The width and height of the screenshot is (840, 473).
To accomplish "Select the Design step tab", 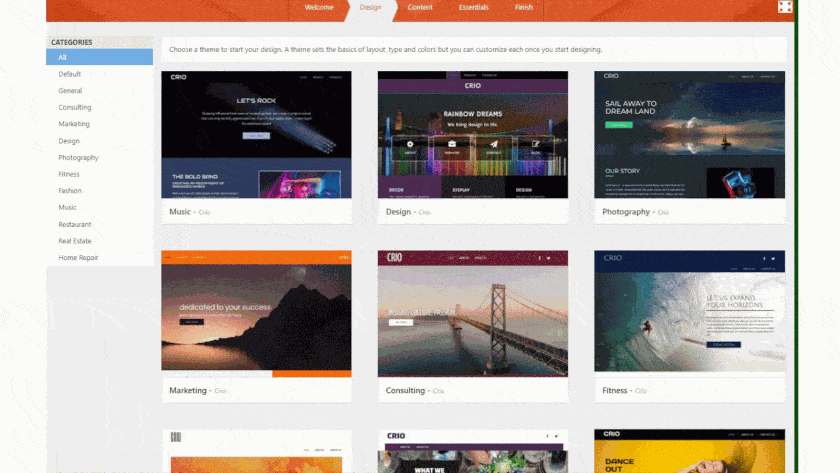I will click(x=370, y=7).
